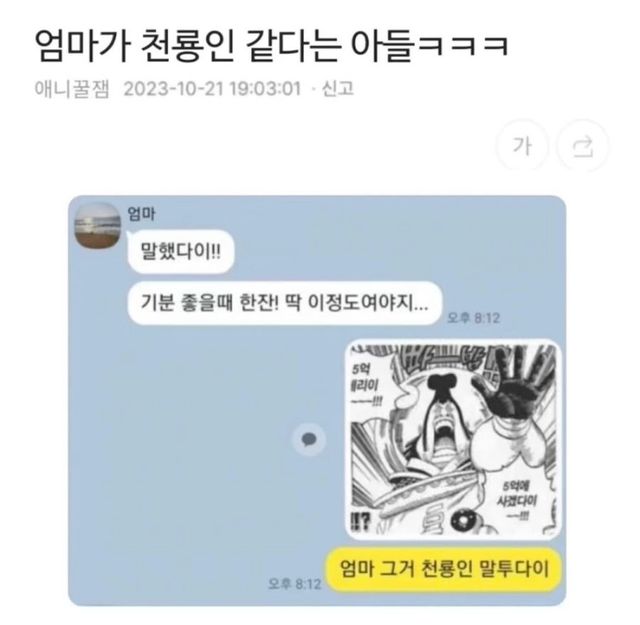Screen dimensions: 640x625
Task: Open the manga panel image message
Action: click(x=453, y=439)
